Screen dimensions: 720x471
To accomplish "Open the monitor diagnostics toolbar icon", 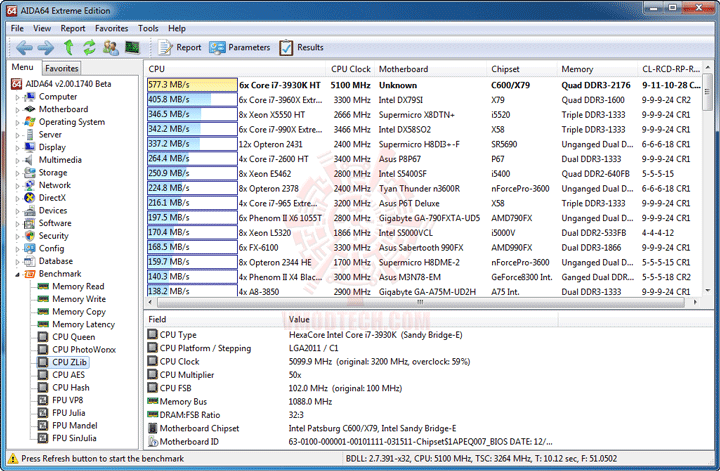I will pyautogui.click(x=132, y=47).
